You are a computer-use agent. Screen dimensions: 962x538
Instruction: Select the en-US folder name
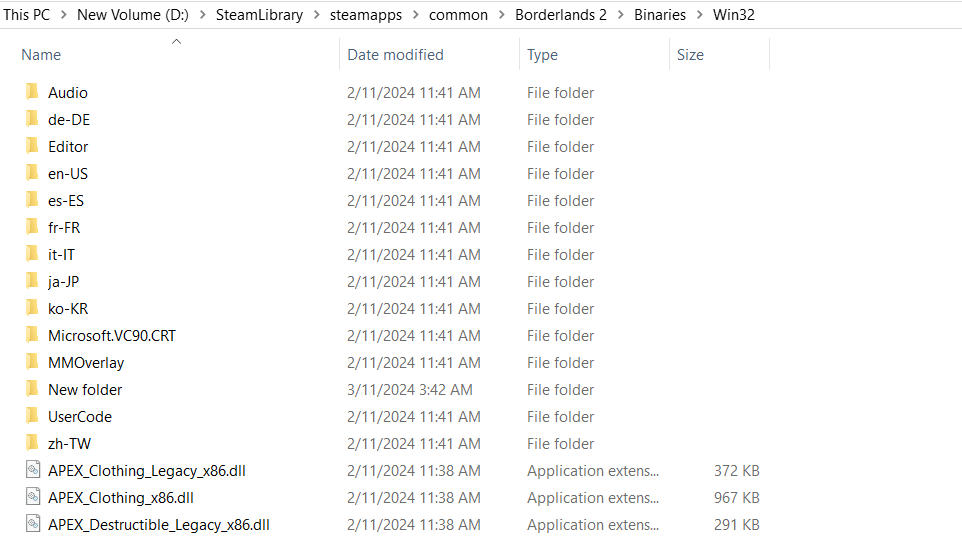(67, 174)
